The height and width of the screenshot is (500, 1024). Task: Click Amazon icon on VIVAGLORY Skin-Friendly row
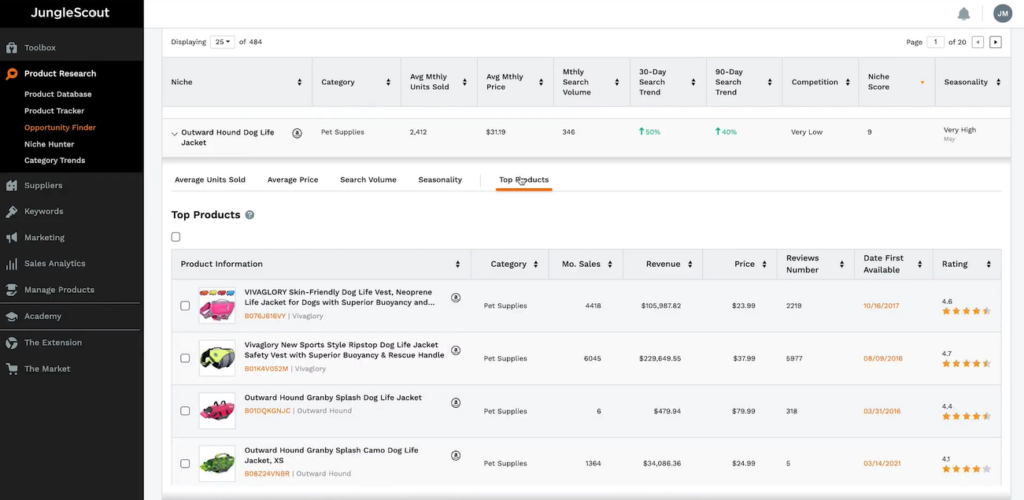point(456,298)
